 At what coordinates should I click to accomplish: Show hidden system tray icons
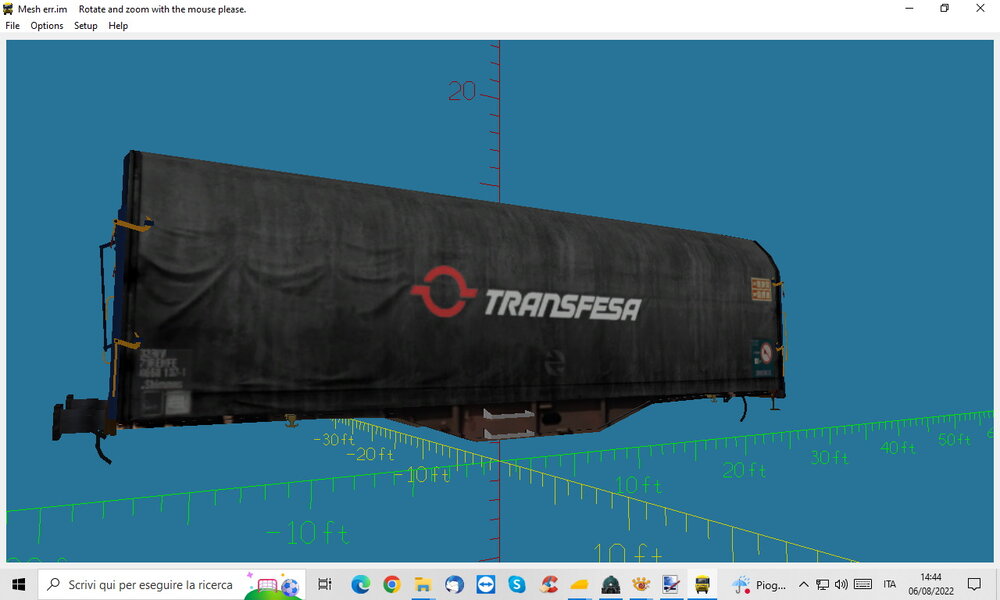[804, 584]
